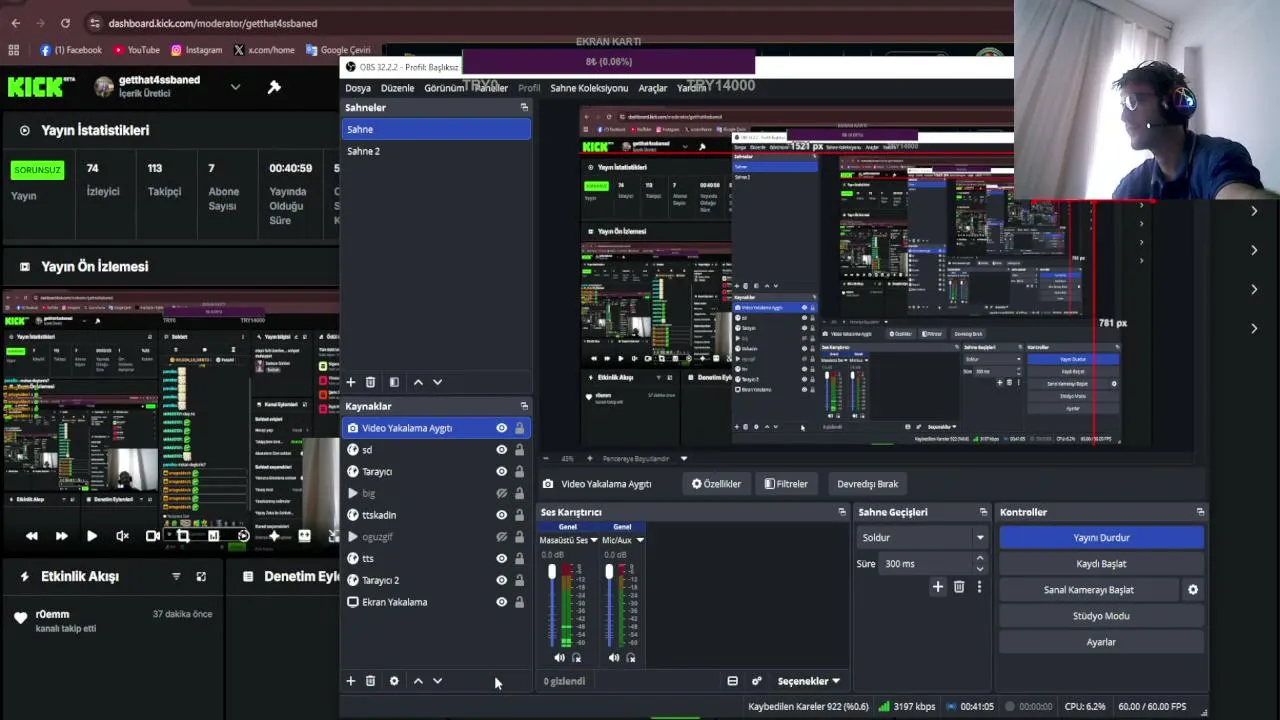Filter the Etkinlik Akışı feed
This screenshot has width=1280, height=720.
[176, 576]
